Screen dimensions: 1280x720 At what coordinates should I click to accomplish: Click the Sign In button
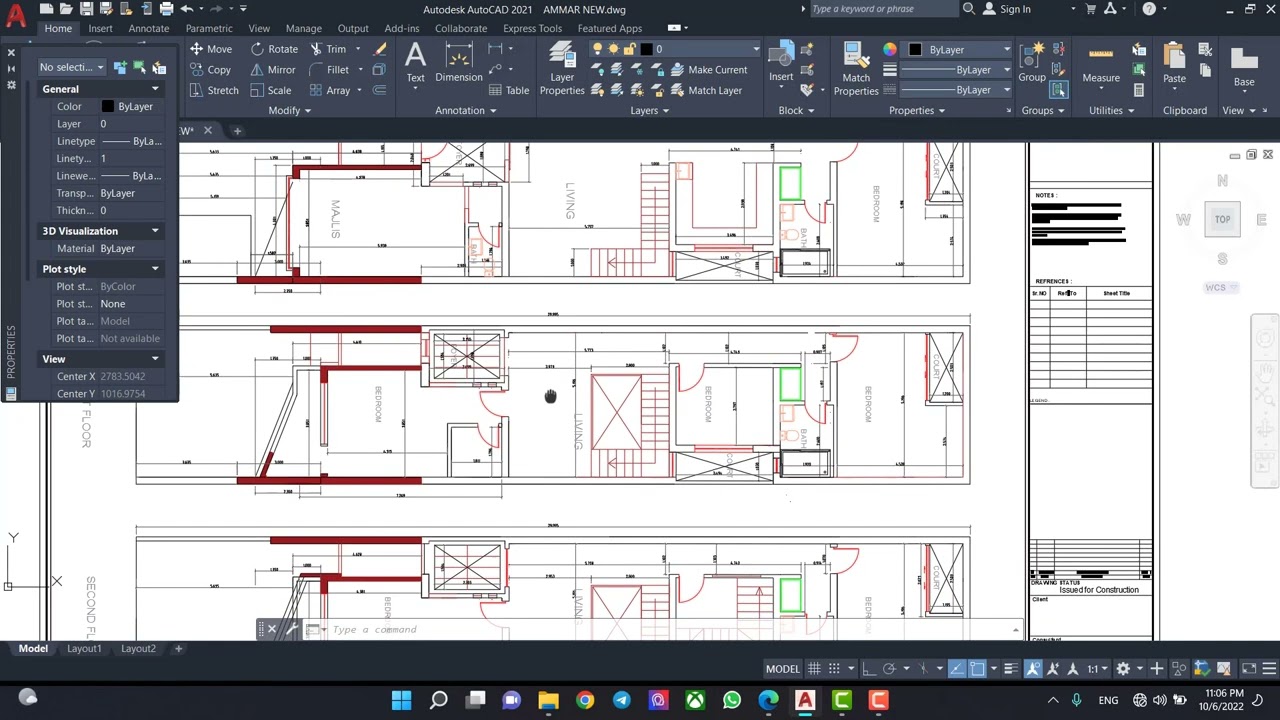point(1006,9)
